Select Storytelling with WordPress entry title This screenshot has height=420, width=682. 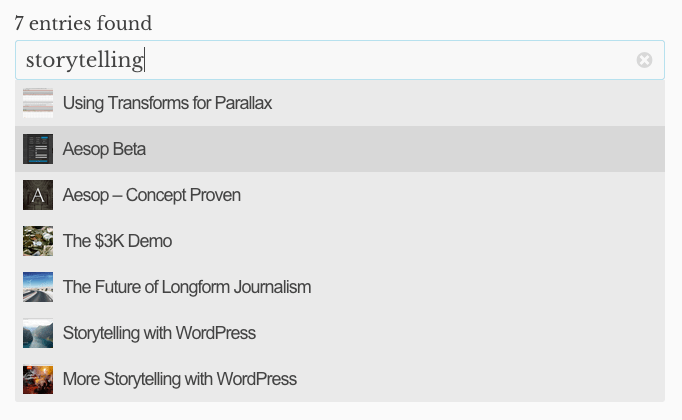[159, 333]
